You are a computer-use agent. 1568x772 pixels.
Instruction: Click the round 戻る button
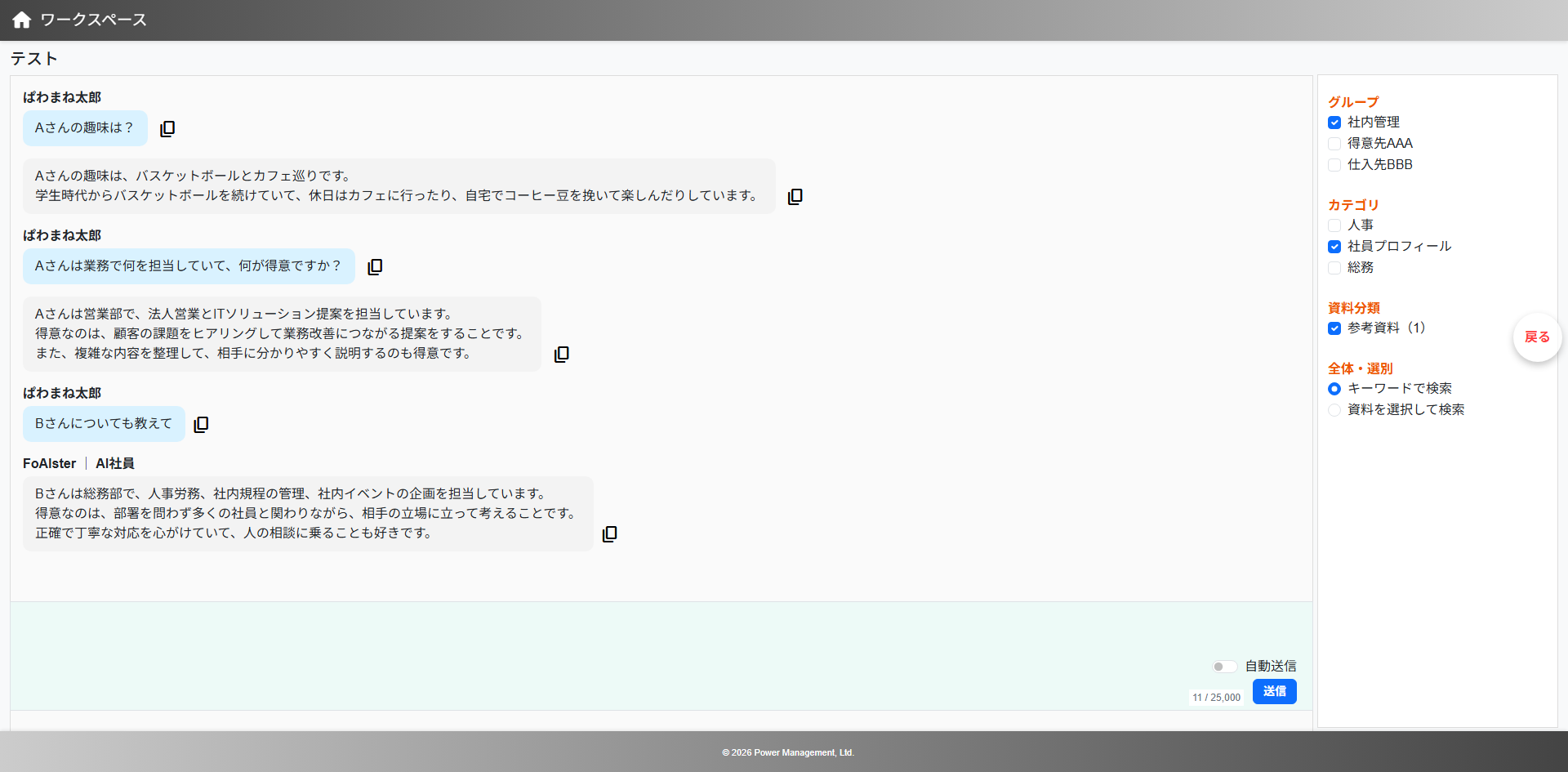point(1537,337)
